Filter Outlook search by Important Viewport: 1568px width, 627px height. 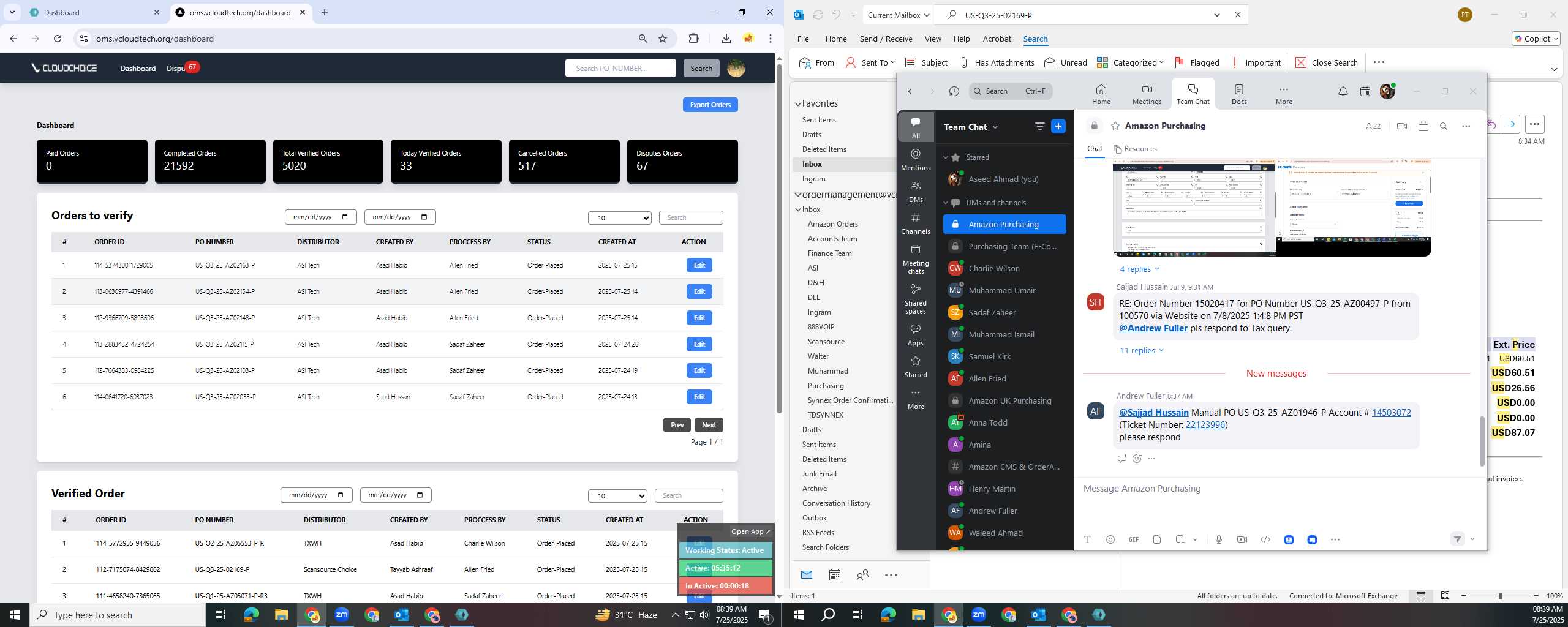click(x=1256, y=62)
